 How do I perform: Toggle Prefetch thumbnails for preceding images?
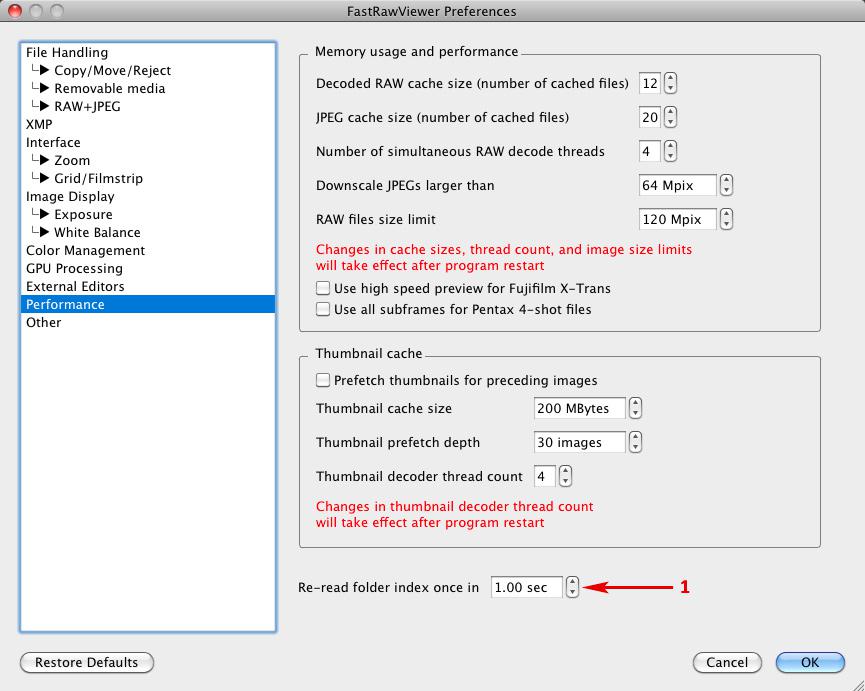coord(323,380)
